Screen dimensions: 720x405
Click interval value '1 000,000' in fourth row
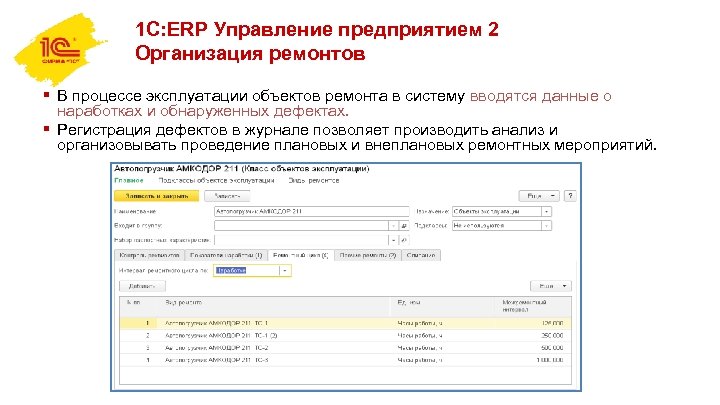(x=550, y=360)
